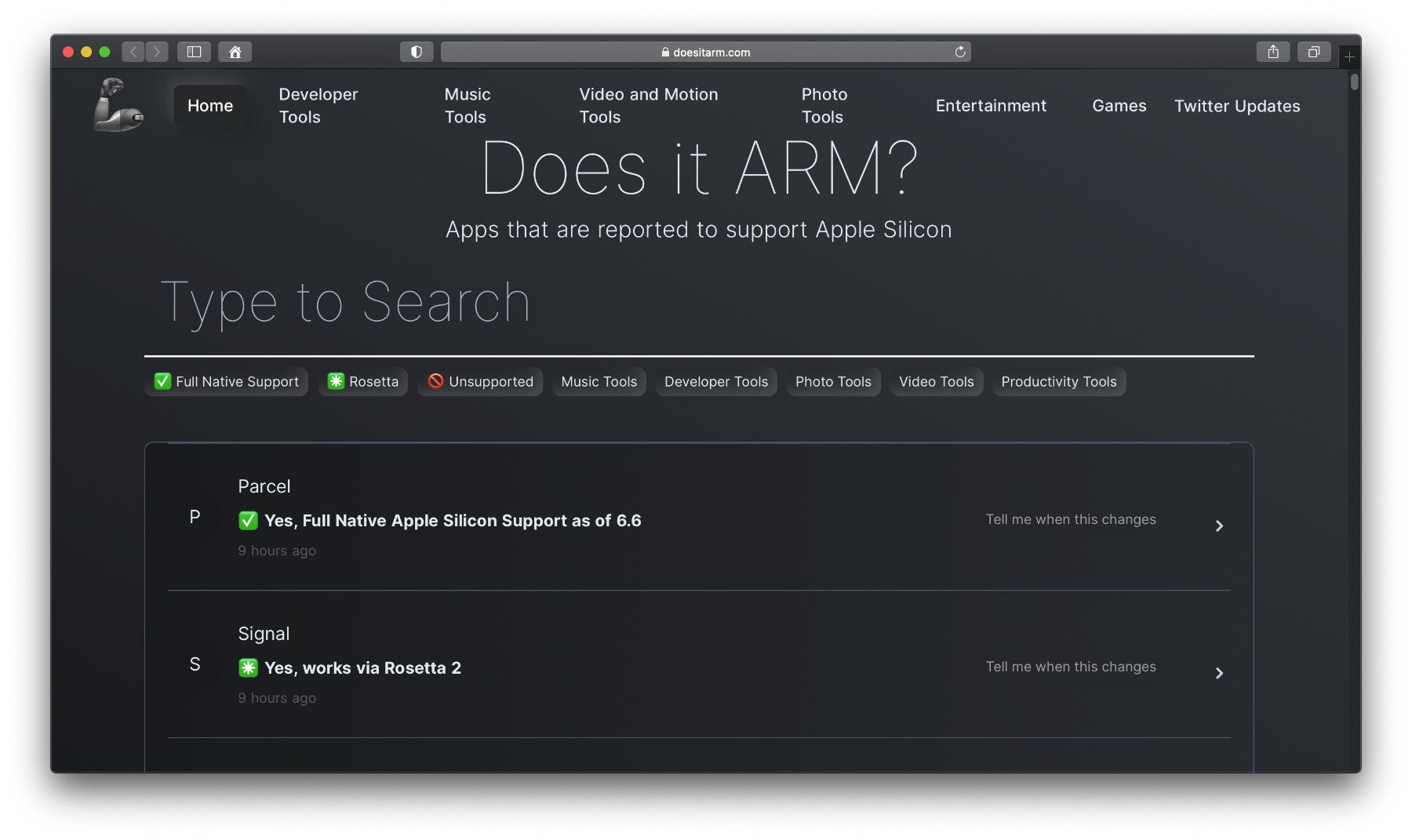Filter by Productivity Tools chip
1412x840 pixels.
pyautogui.click(x=1058, y=382)
